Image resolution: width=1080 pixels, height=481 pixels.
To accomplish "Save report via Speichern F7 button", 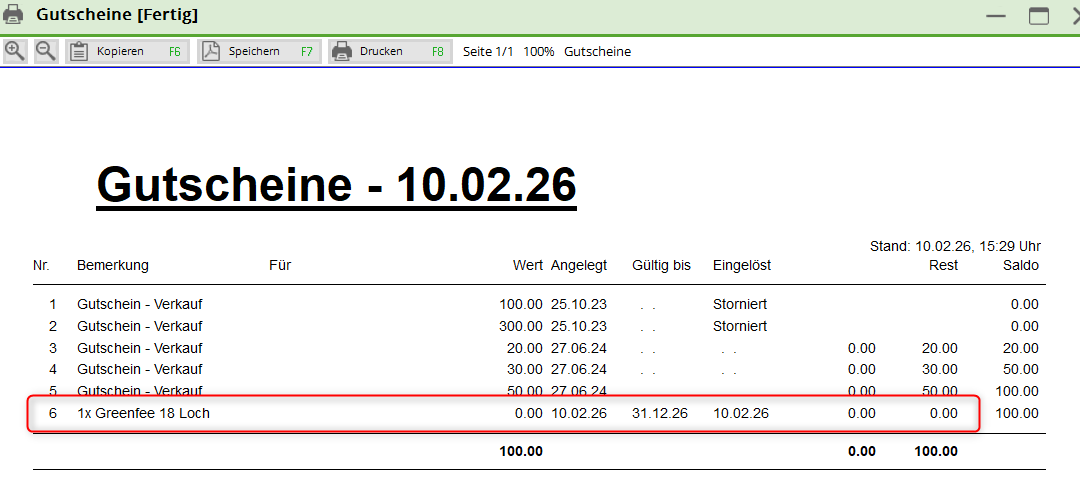I will pyautogui.click(x=259, y=51).
